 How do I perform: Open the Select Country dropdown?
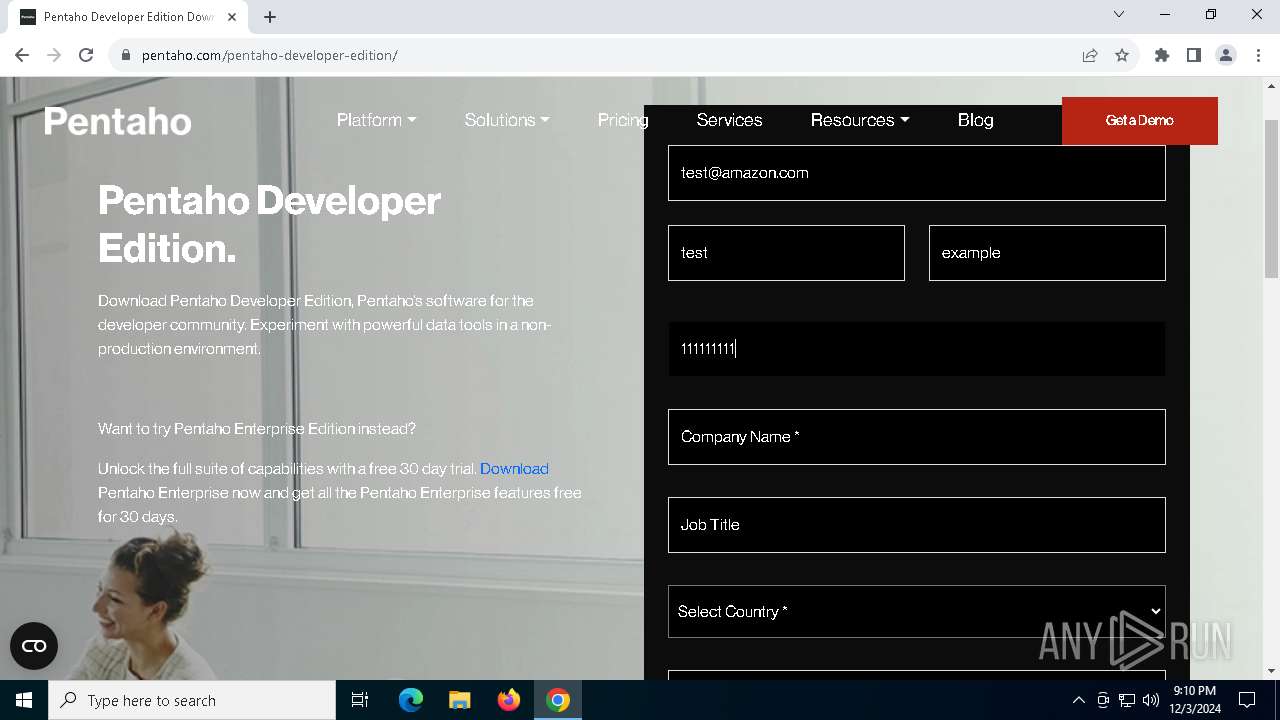click(x=917, y=611)
